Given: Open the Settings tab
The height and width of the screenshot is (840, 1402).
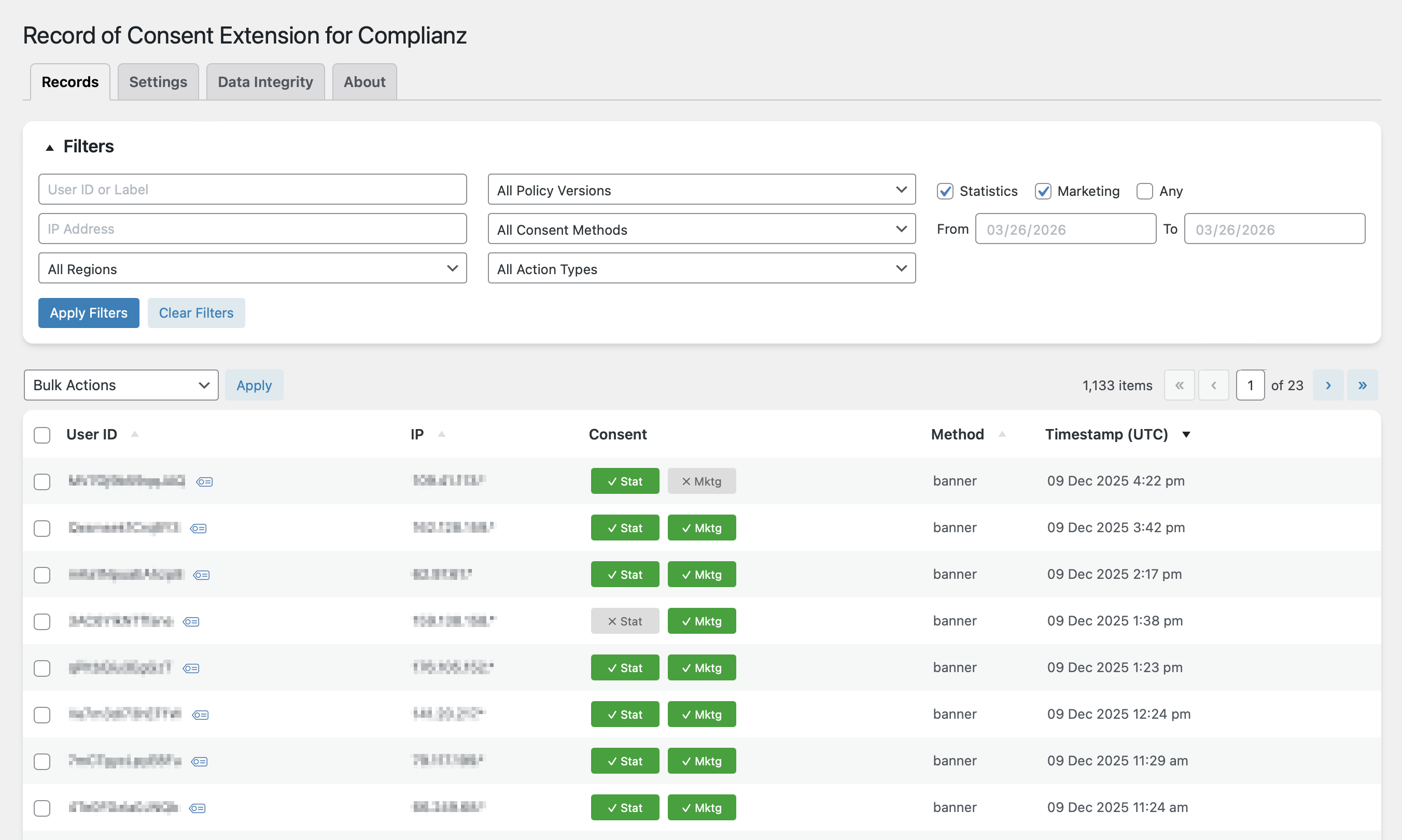Looking at the screenshot, I should [x=158, y=82].
